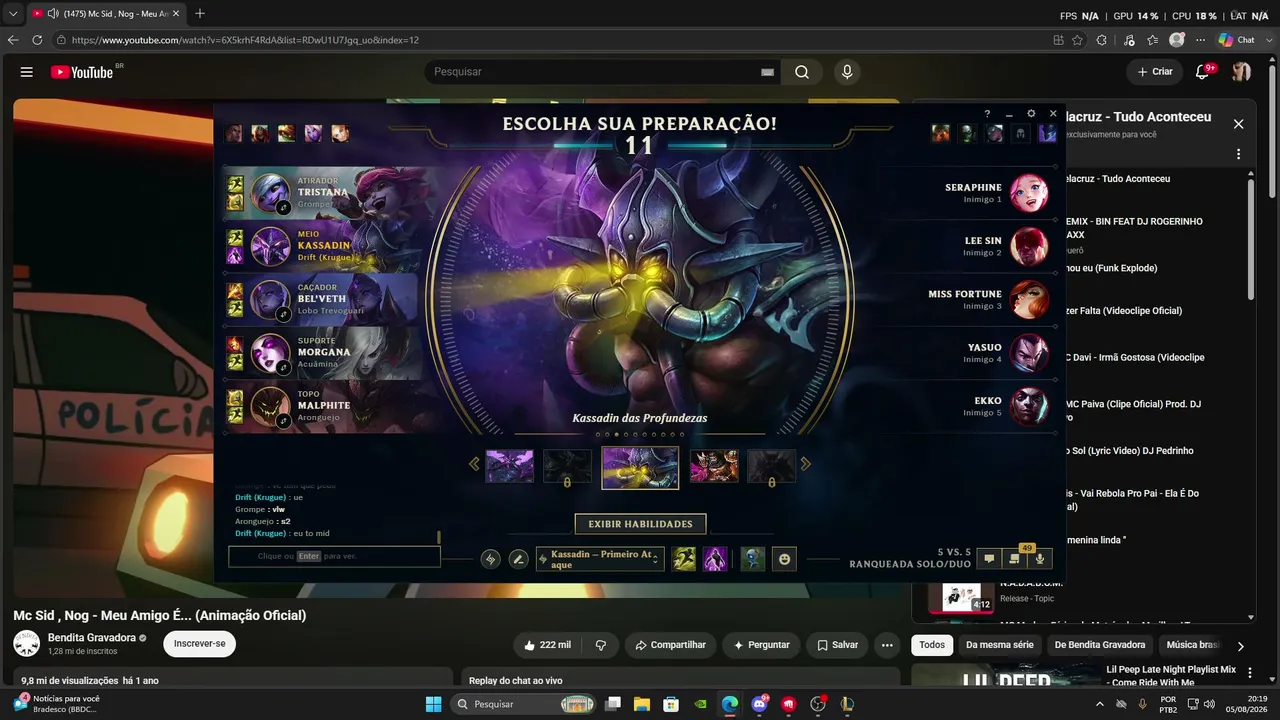Screen dimensions: 1280x720
Task: Click Yasuo enemy portrait
Action: (x=1029, y=353)
